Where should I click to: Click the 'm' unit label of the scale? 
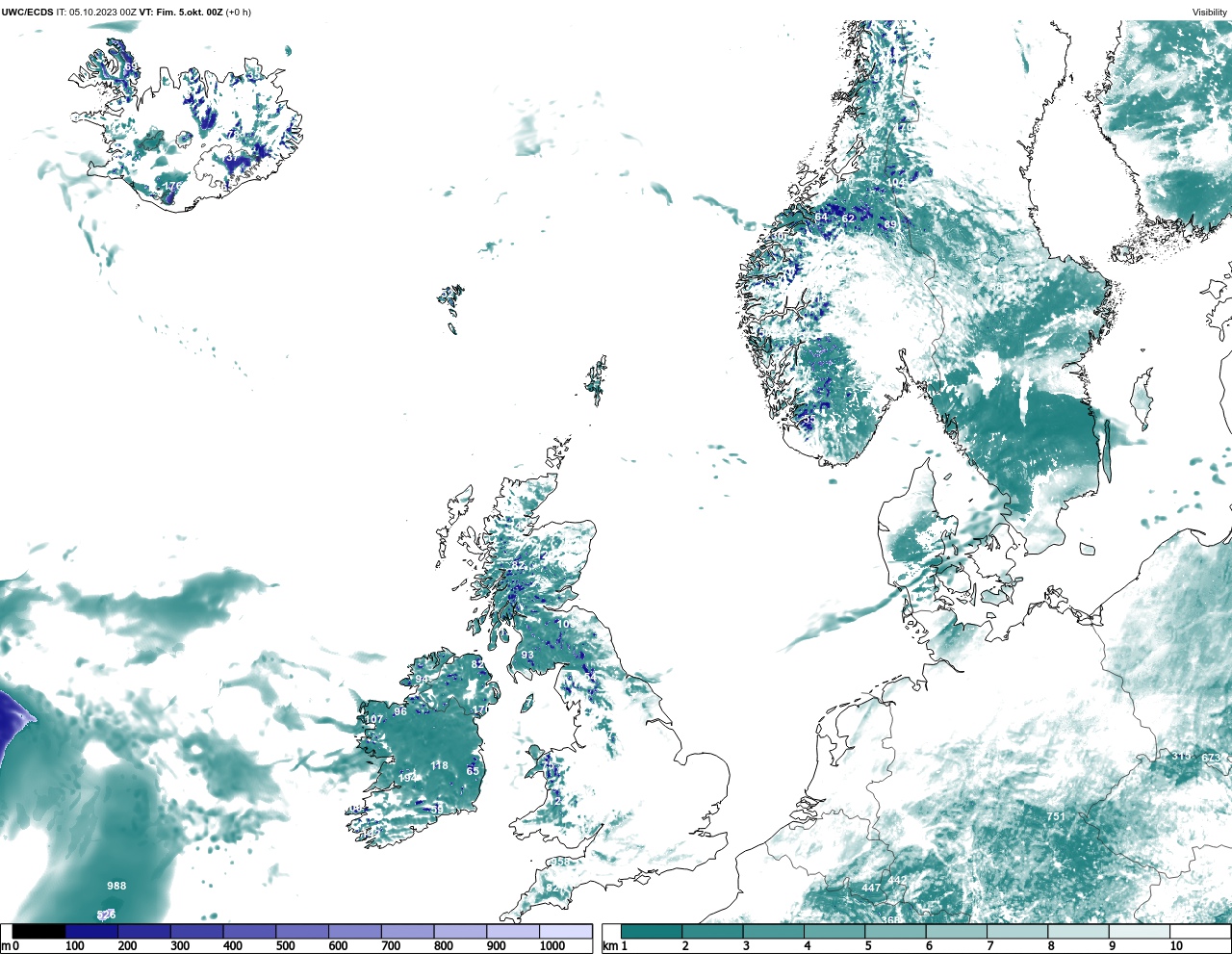tap(6, 946)
